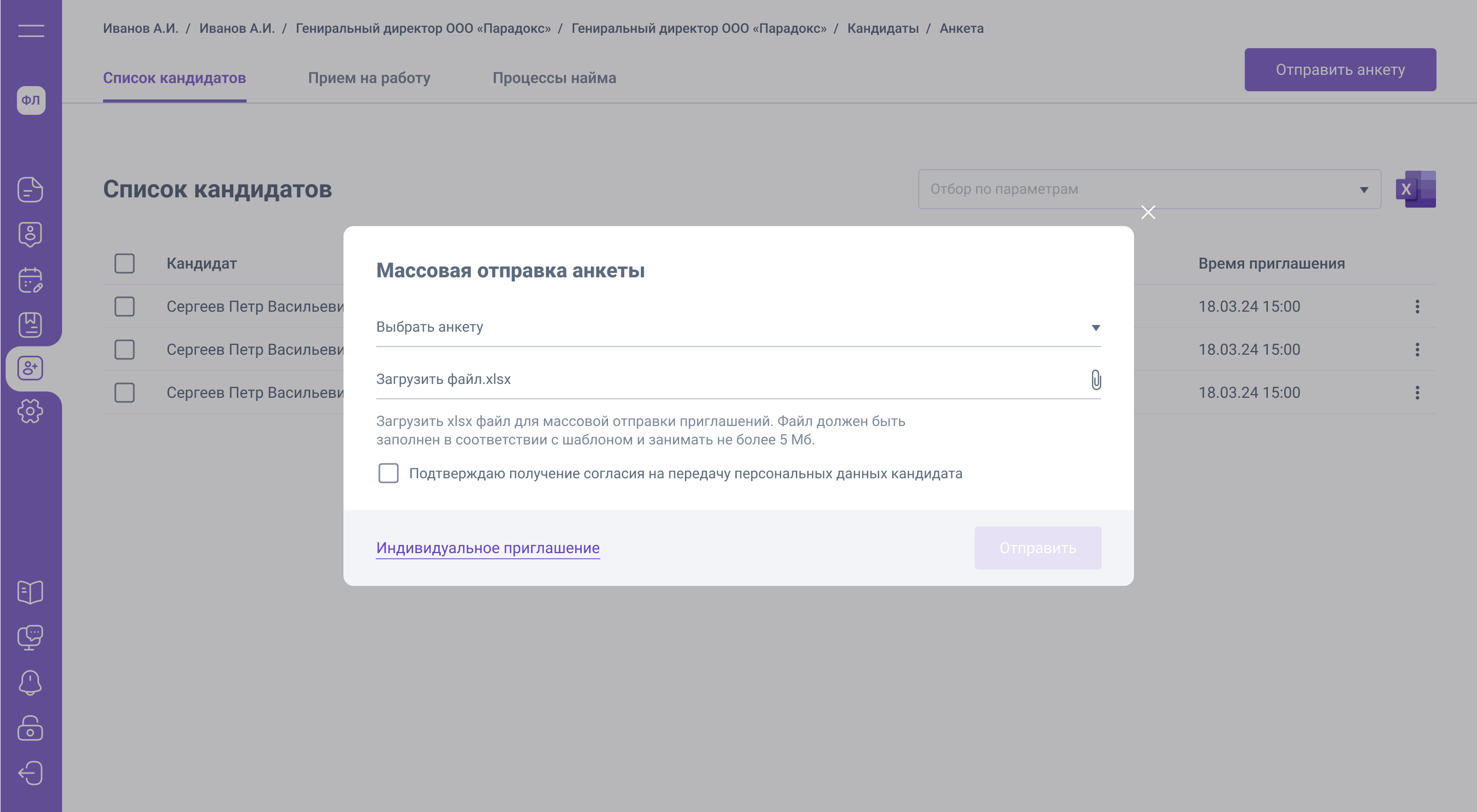
Task: Click the padlock icon in sidebar
Action: tap(30, 728)
